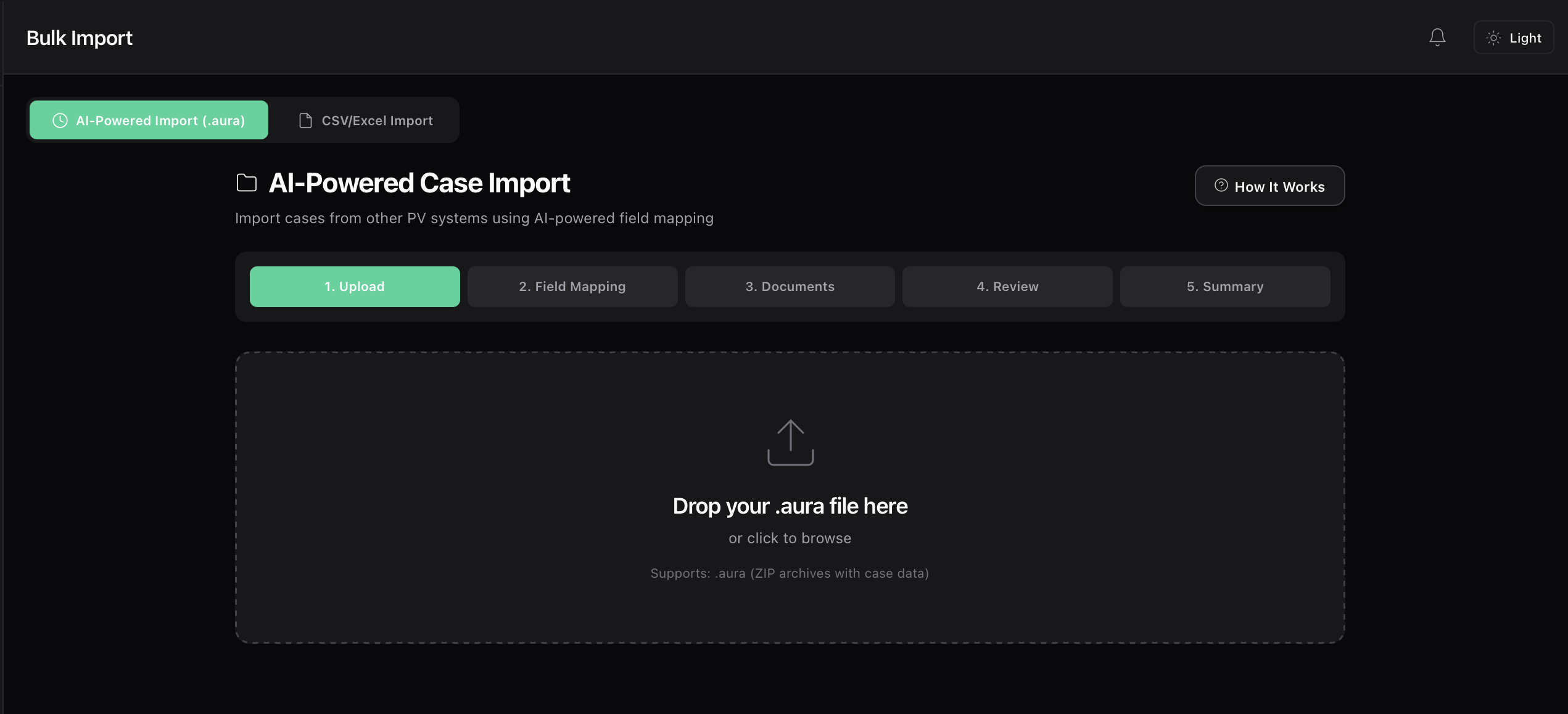Click the "Drop your .aura file here" text
The height and width of the screenshot is (714, 1568).
pyautogui.click(x=790, y=506)
